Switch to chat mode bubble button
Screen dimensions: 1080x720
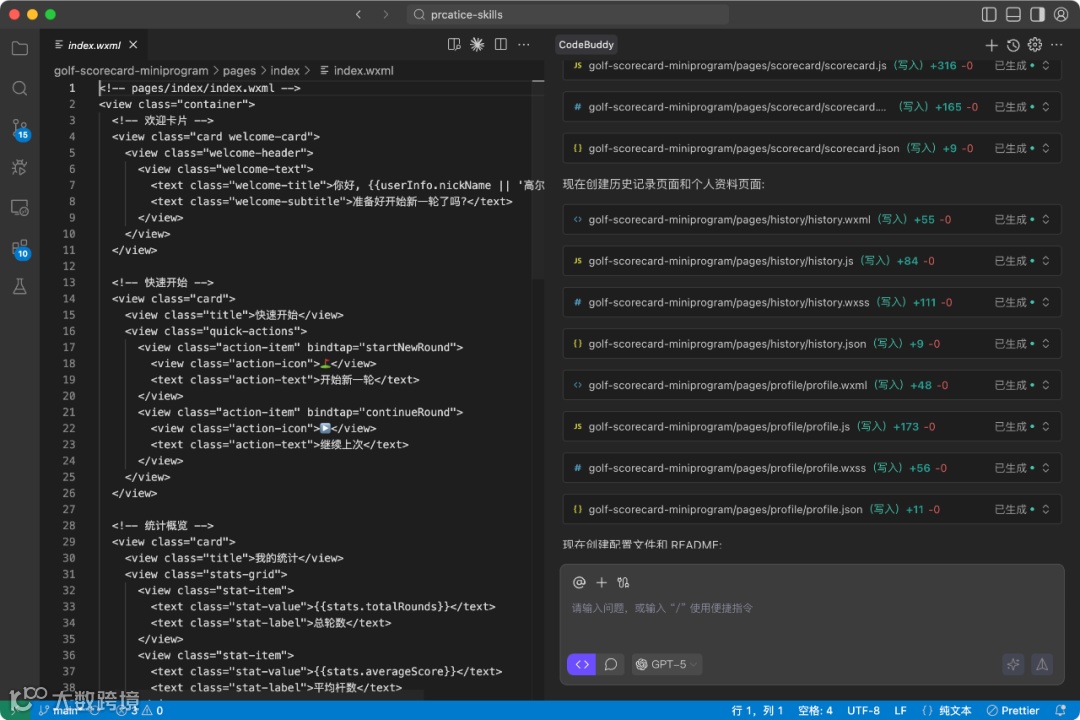pyautogui.click(x=611, y=664)
